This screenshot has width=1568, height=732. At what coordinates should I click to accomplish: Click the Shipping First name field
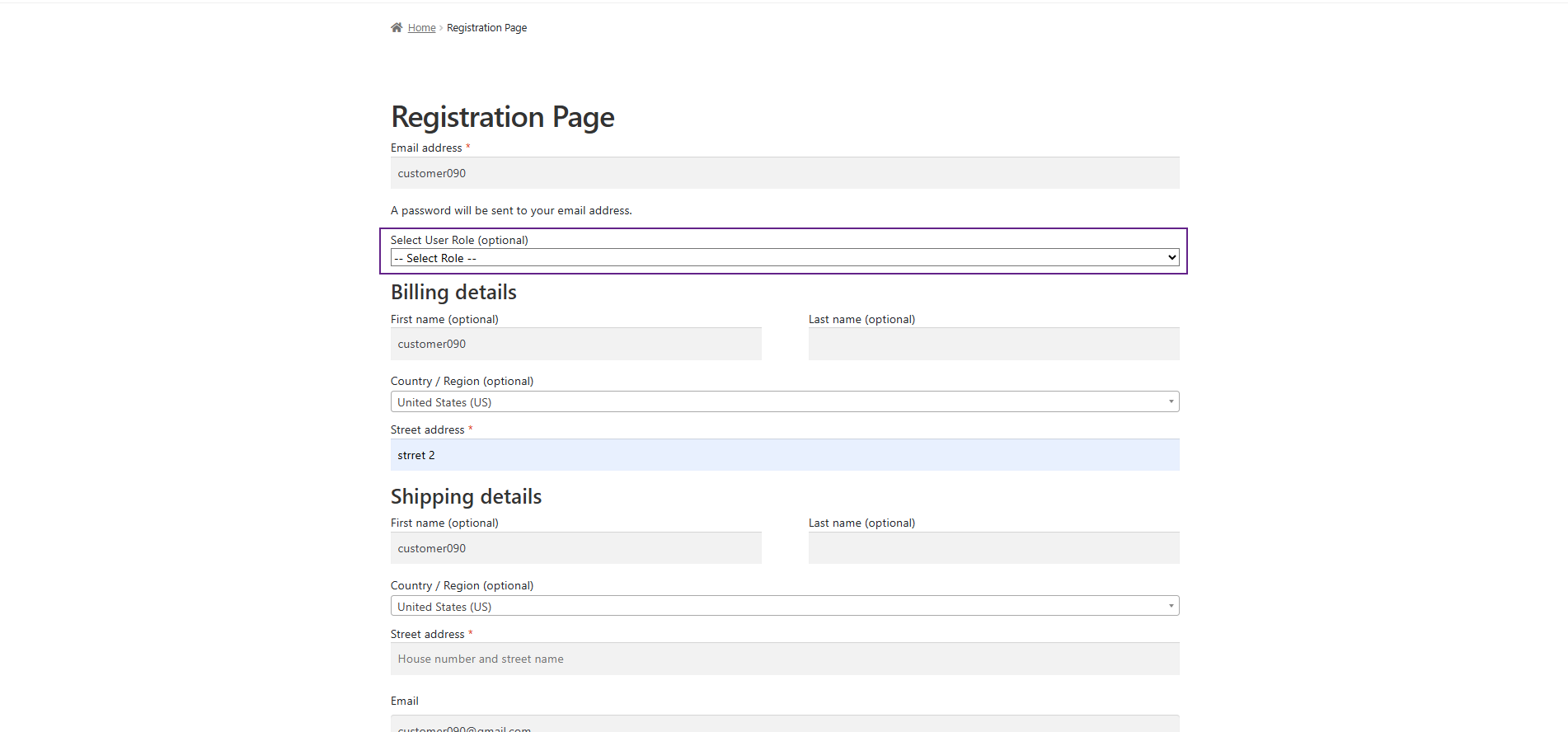tap(576, 548)
